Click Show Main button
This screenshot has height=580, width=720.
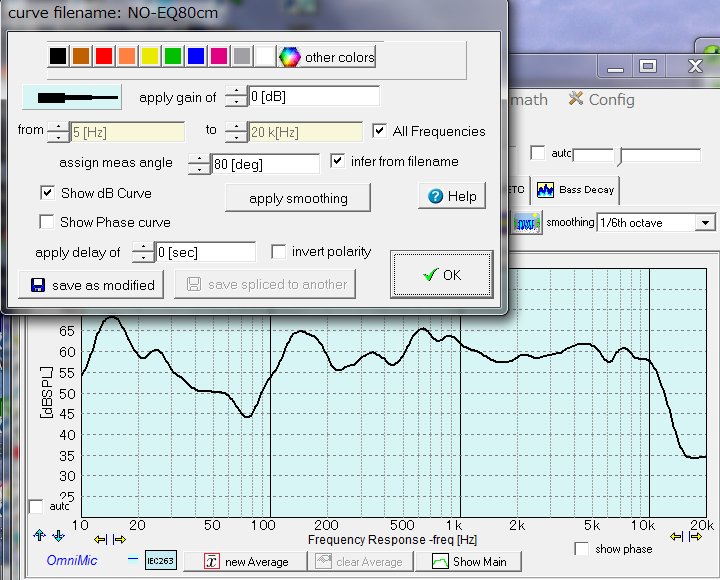tap(469, 561)
